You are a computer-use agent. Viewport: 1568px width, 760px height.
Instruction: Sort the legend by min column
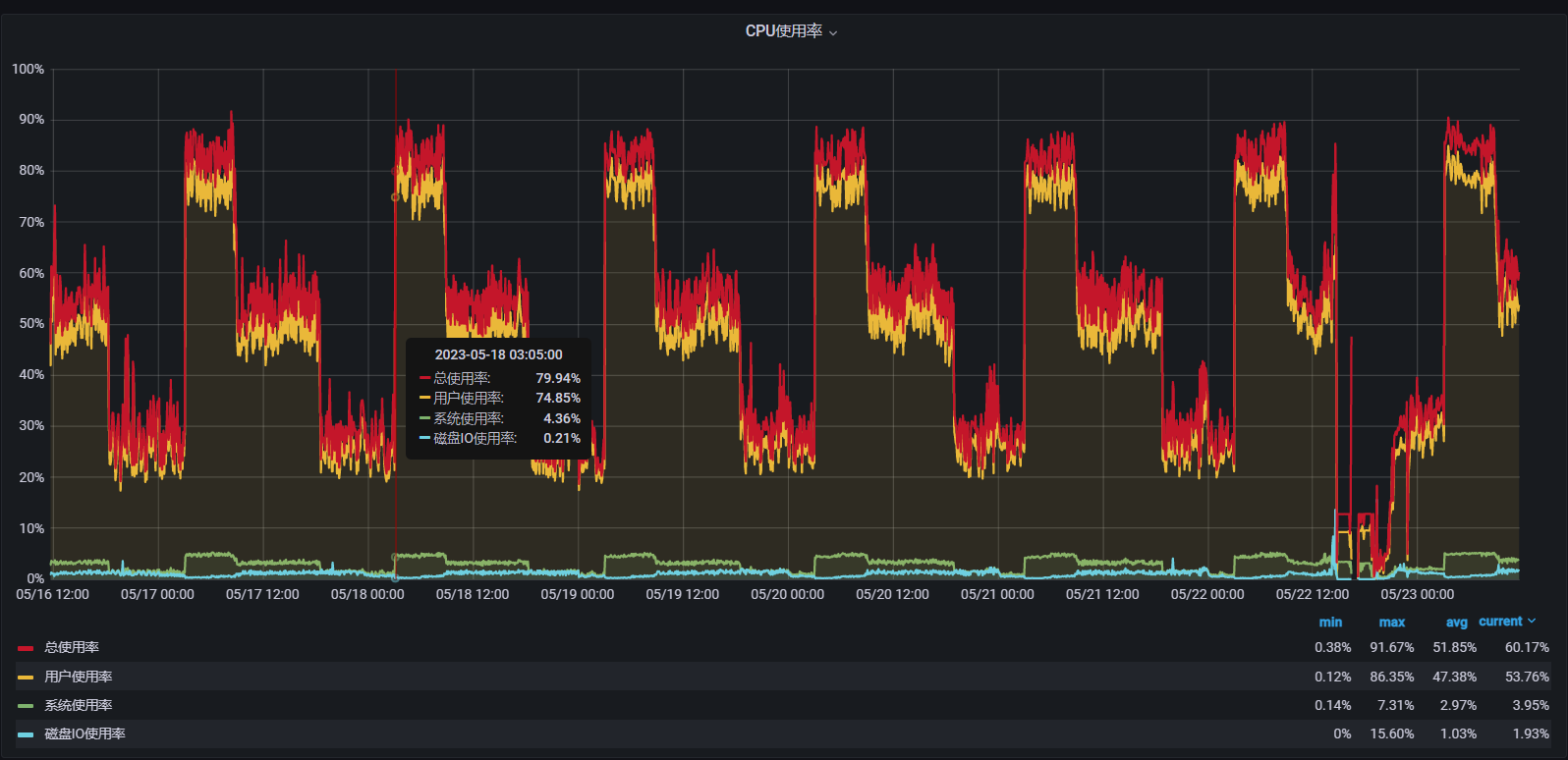point(1330,623)
